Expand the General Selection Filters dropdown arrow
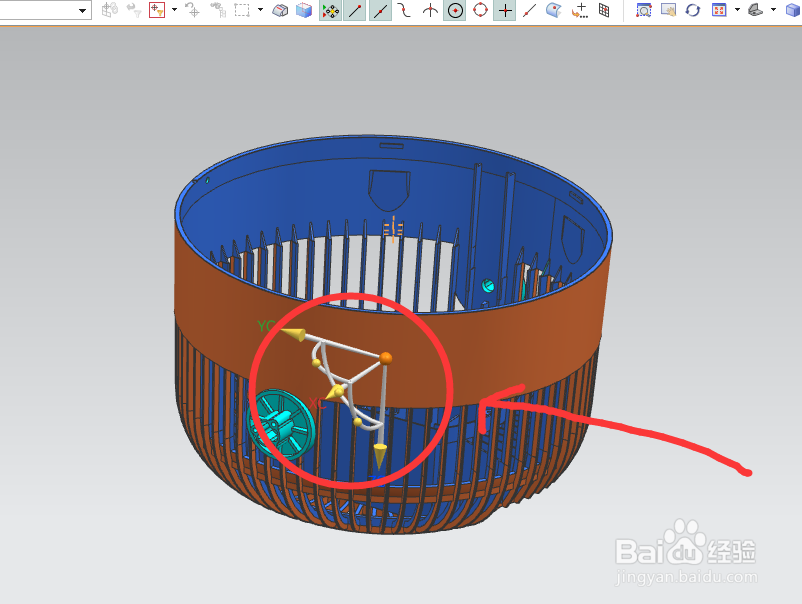This screenshot has width=802, height=604. click(174, 10)
